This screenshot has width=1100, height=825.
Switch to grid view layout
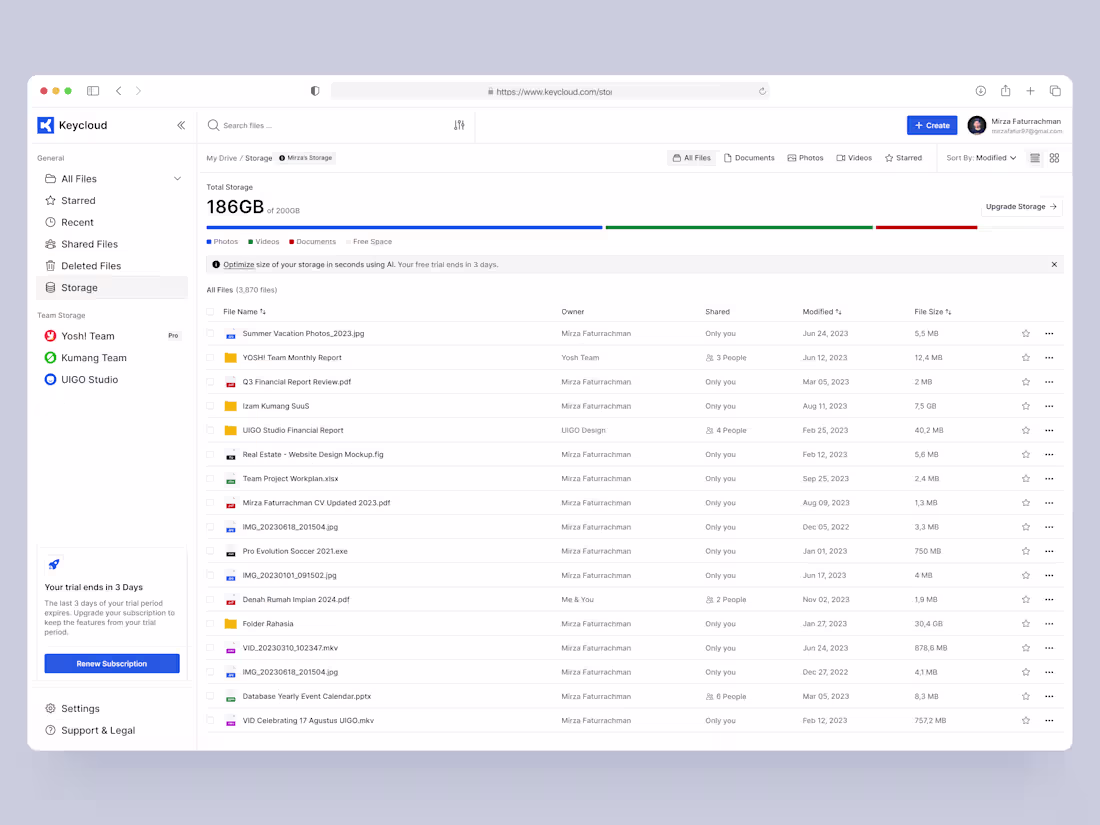click(1053, 157)
